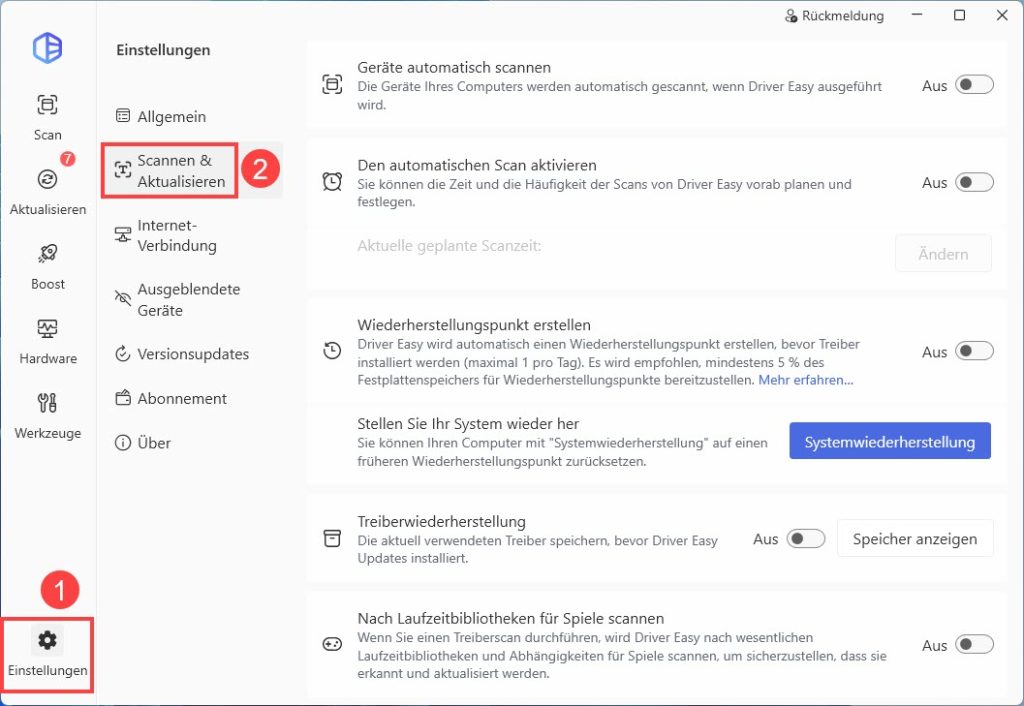Follow the Mehr erfahren... link
1024x706 pixels.
(x=805, y=380)
